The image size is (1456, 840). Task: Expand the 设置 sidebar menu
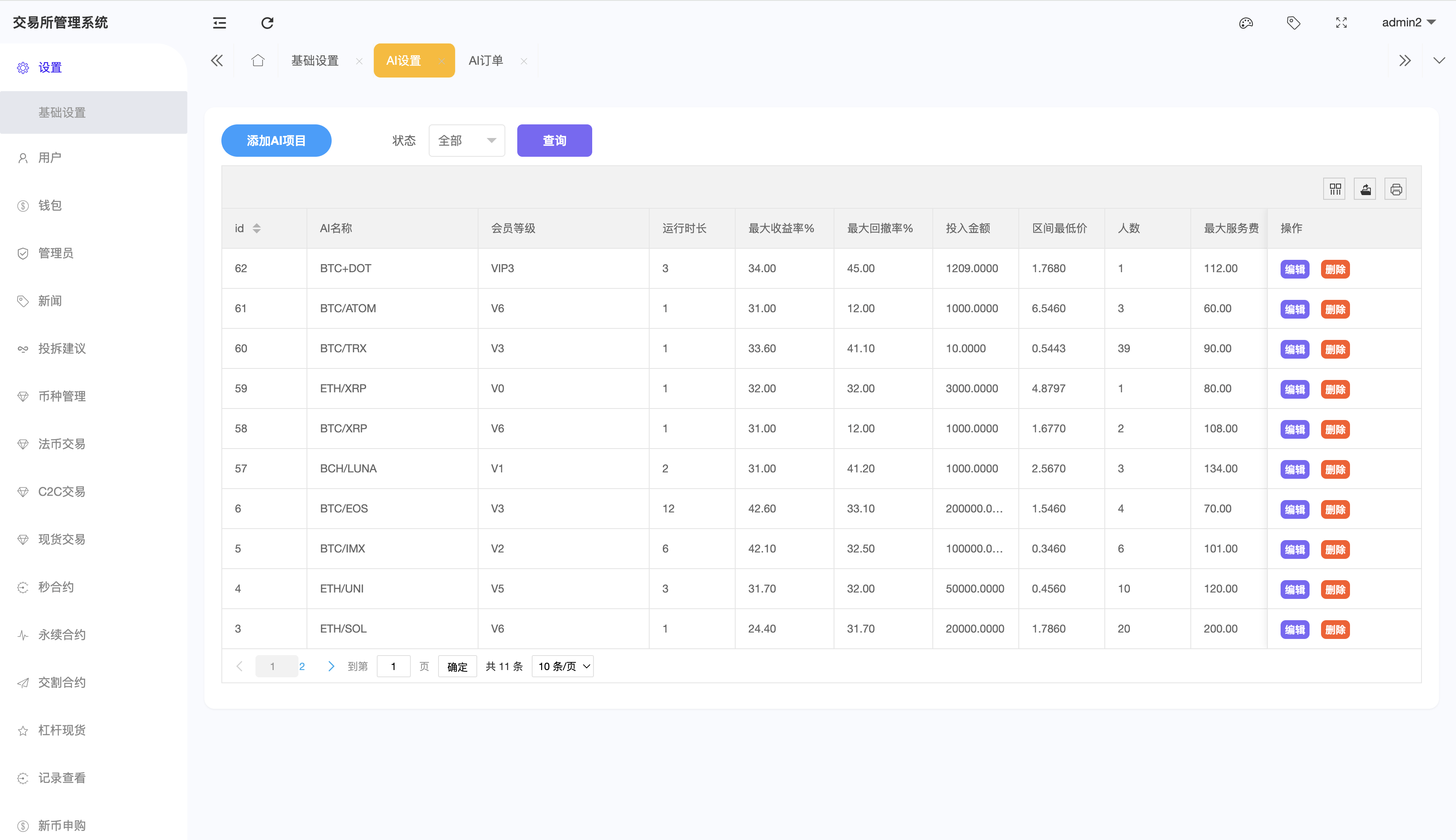[x=93, y=67]
